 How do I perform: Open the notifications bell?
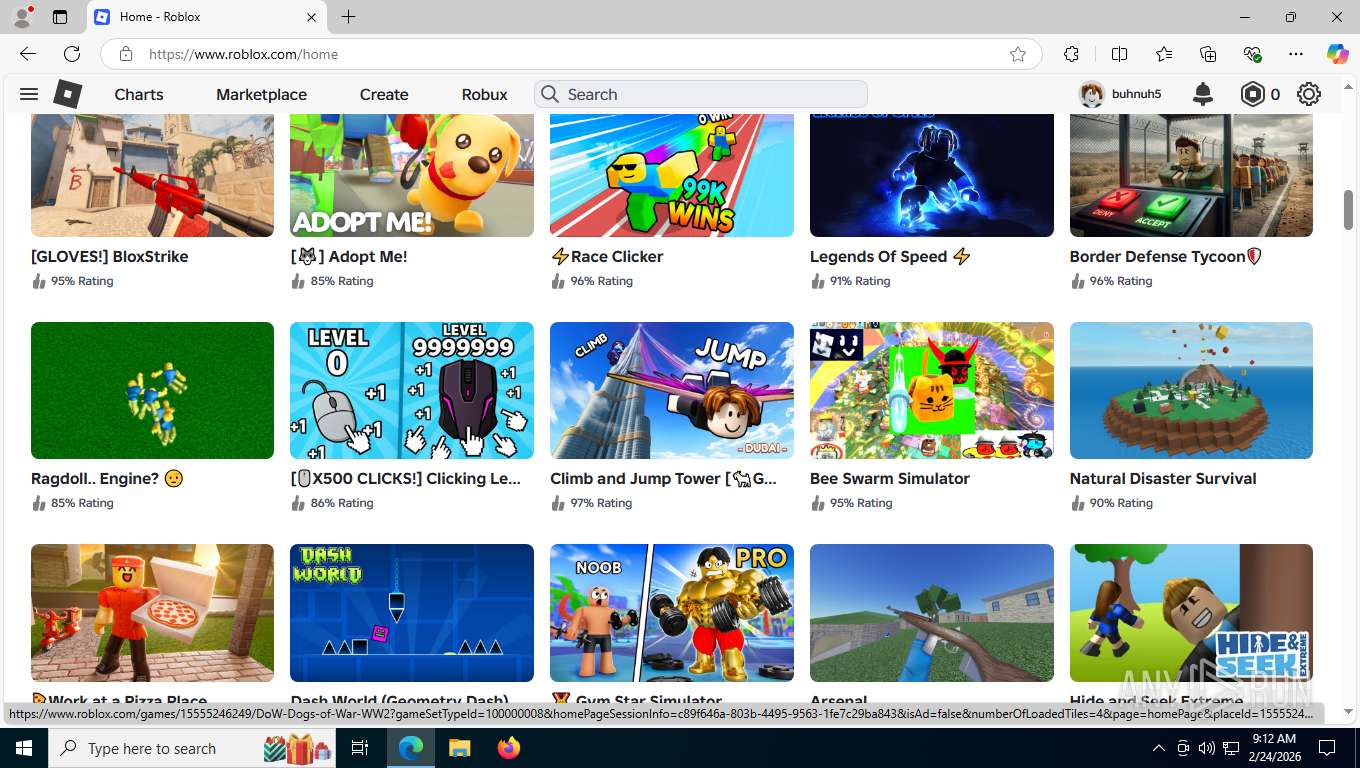pyautogui.click(x=1203, y=94)
